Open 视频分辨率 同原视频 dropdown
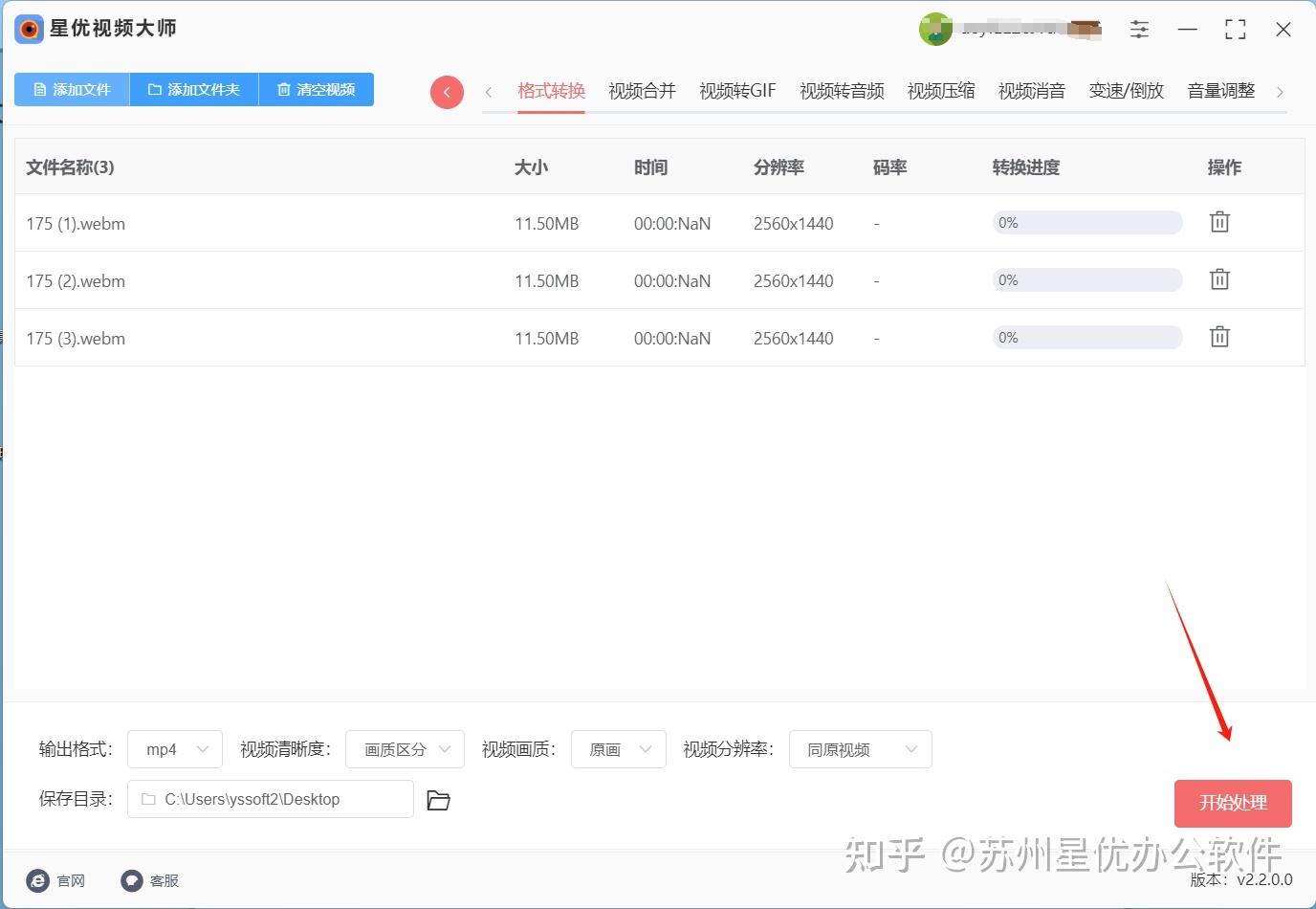The width and height of the screenshot is (1316, 909). [x=861, y=749]
